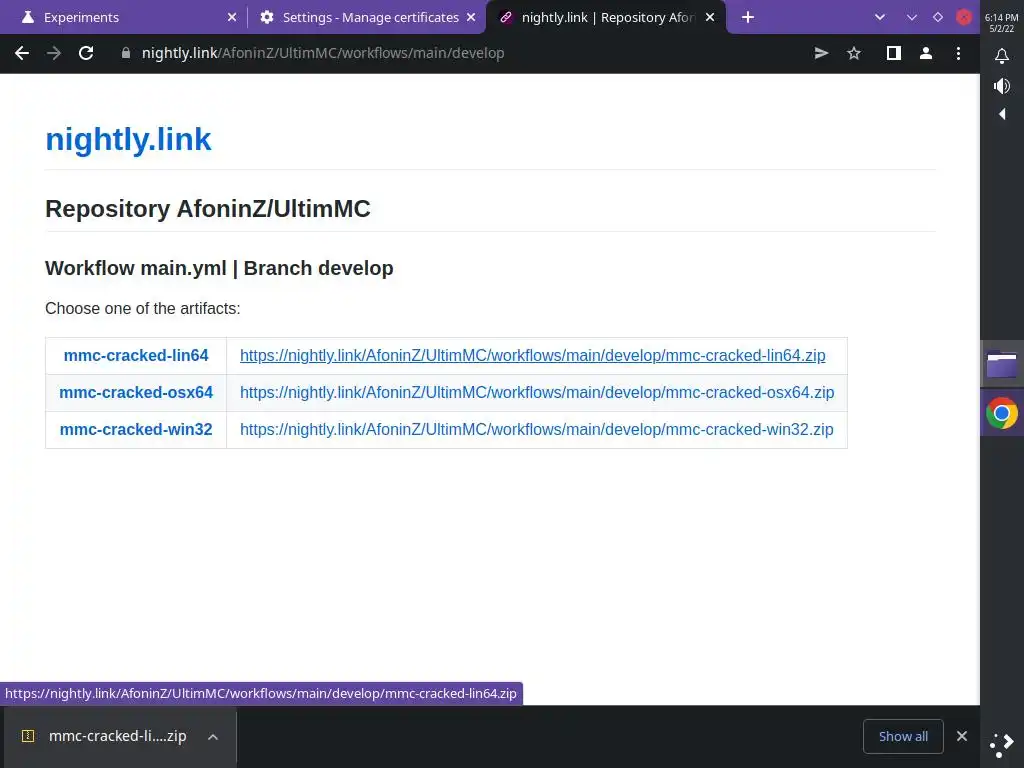Viewport: 1024px width, 768px height.
Task: Click the address bar URL
Action: (x=323, y=54)
